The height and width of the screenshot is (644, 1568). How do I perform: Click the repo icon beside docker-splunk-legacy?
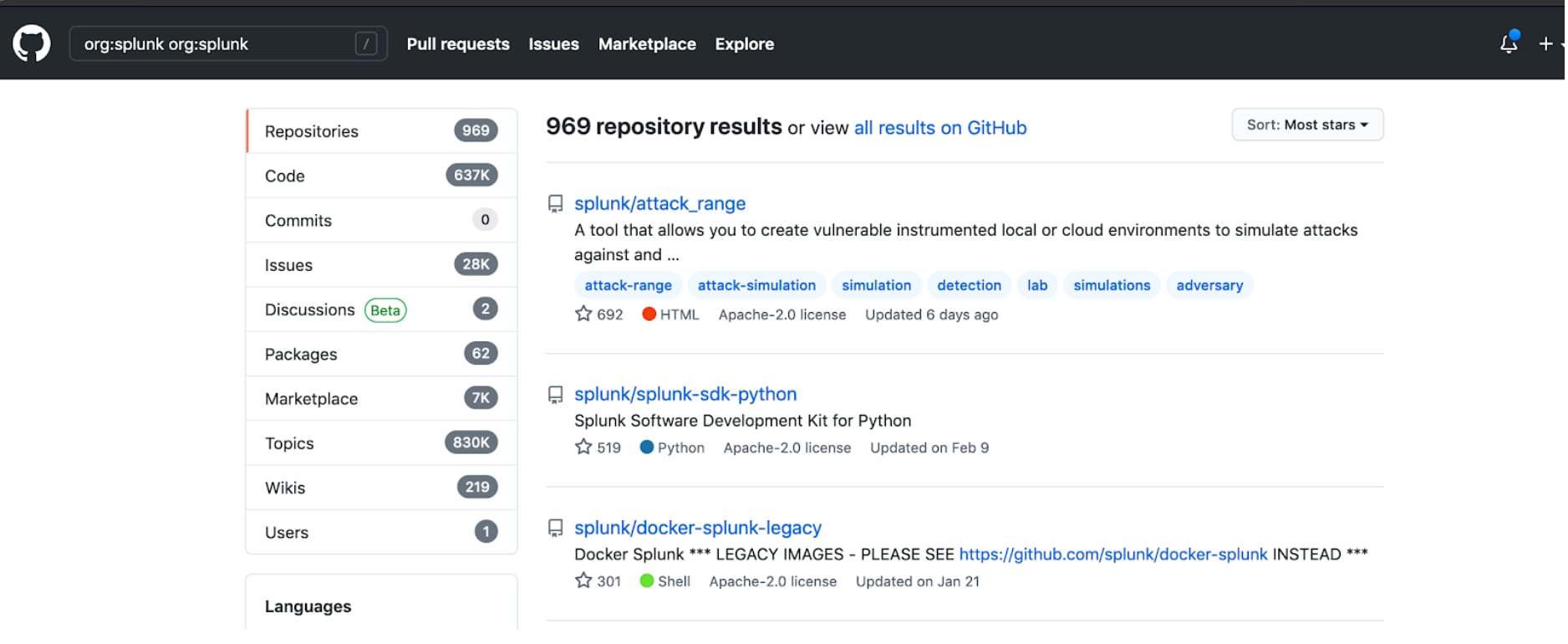[x=555, y=528]
